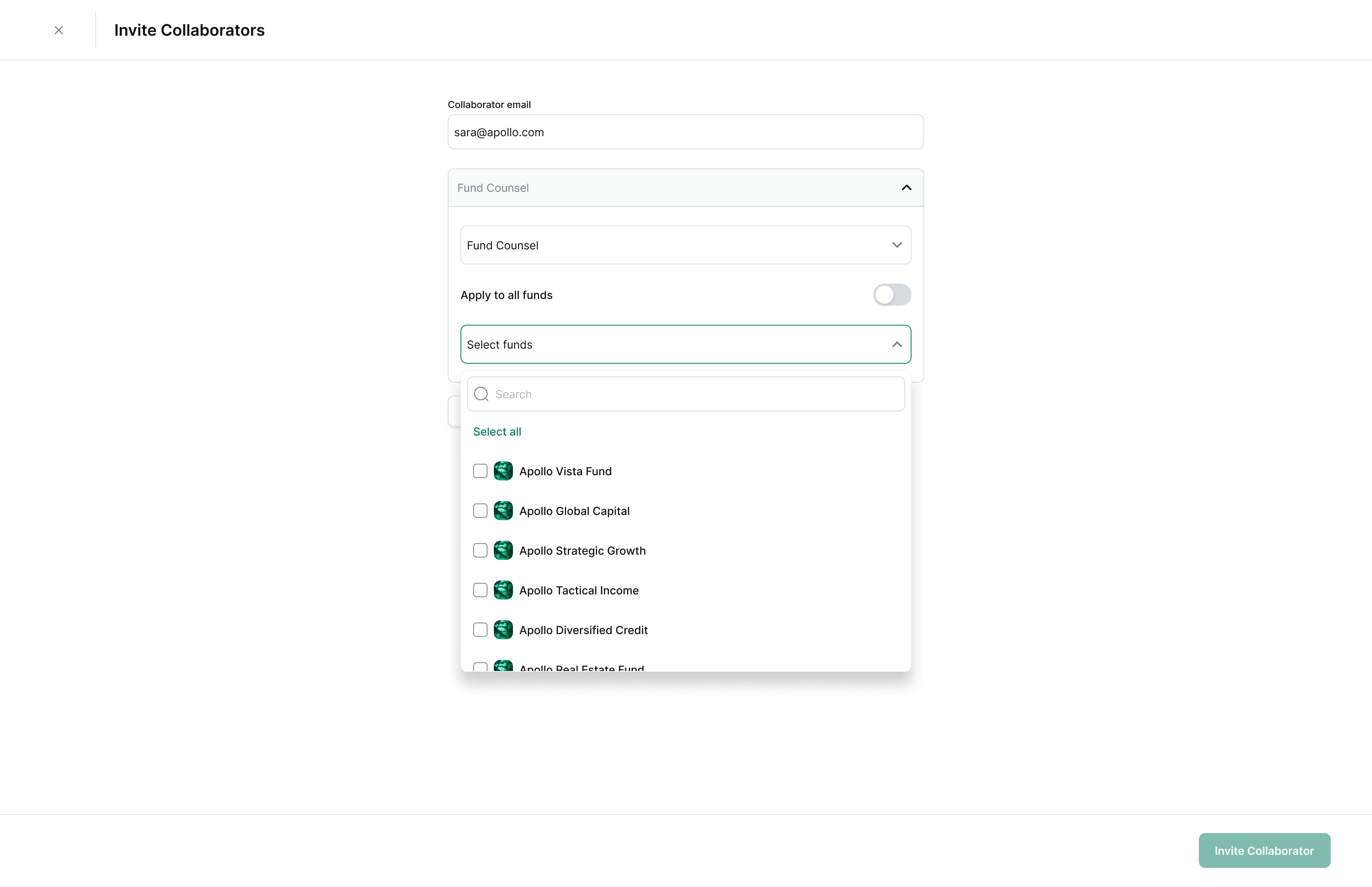Screen dimensions: 1372x887
Task: Click the Collaborator email input field
Action: (686, 132)
